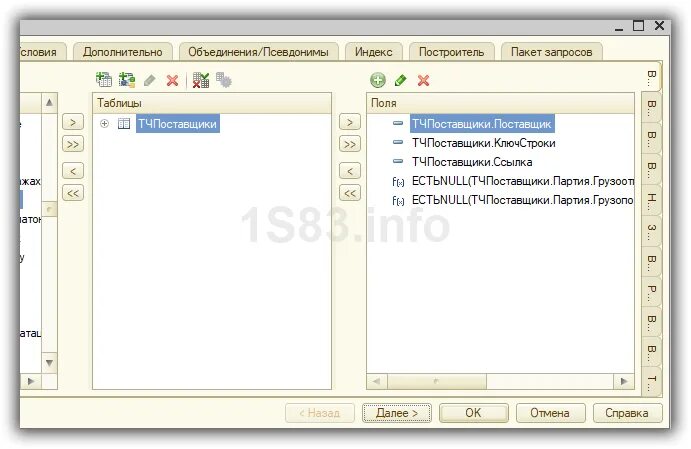Minimize the query builder window
The height and width of the screenshot is (449, 691).
(x=619, y=27)
